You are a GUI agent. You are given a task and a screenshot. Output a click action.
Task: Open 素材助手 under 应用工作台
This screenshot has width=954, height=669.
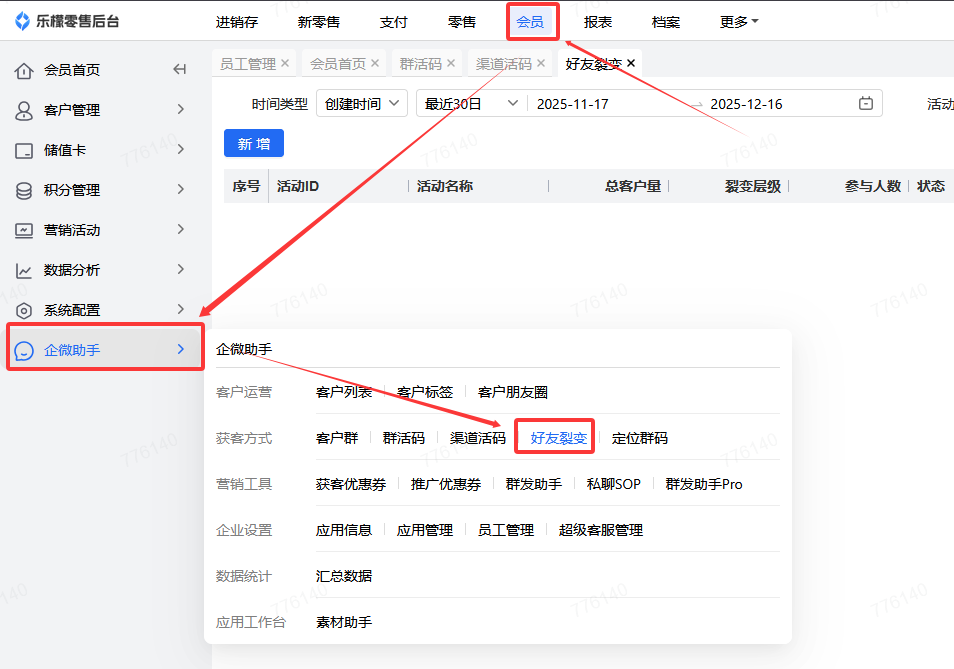[344, 623]
